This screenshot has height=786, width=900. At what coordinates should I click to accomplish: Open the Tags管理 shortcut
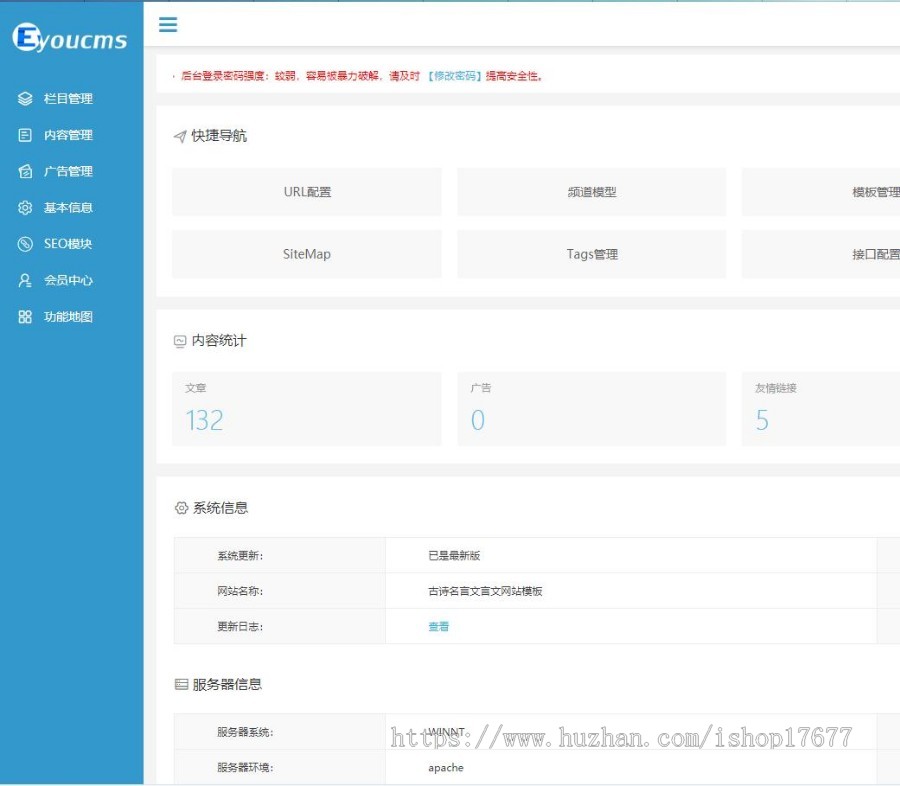[x=592, y=254]
